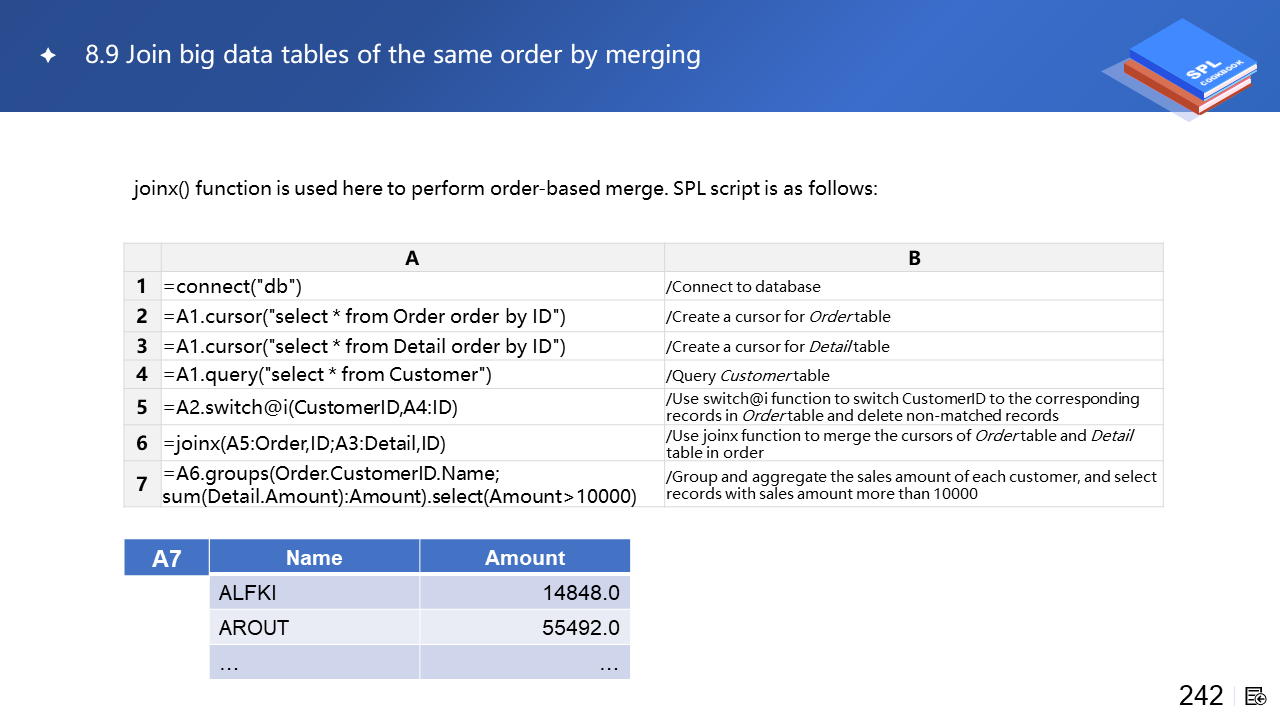
Task: Click the slide title '8.9 Join big data tables'
Action: 392,54
